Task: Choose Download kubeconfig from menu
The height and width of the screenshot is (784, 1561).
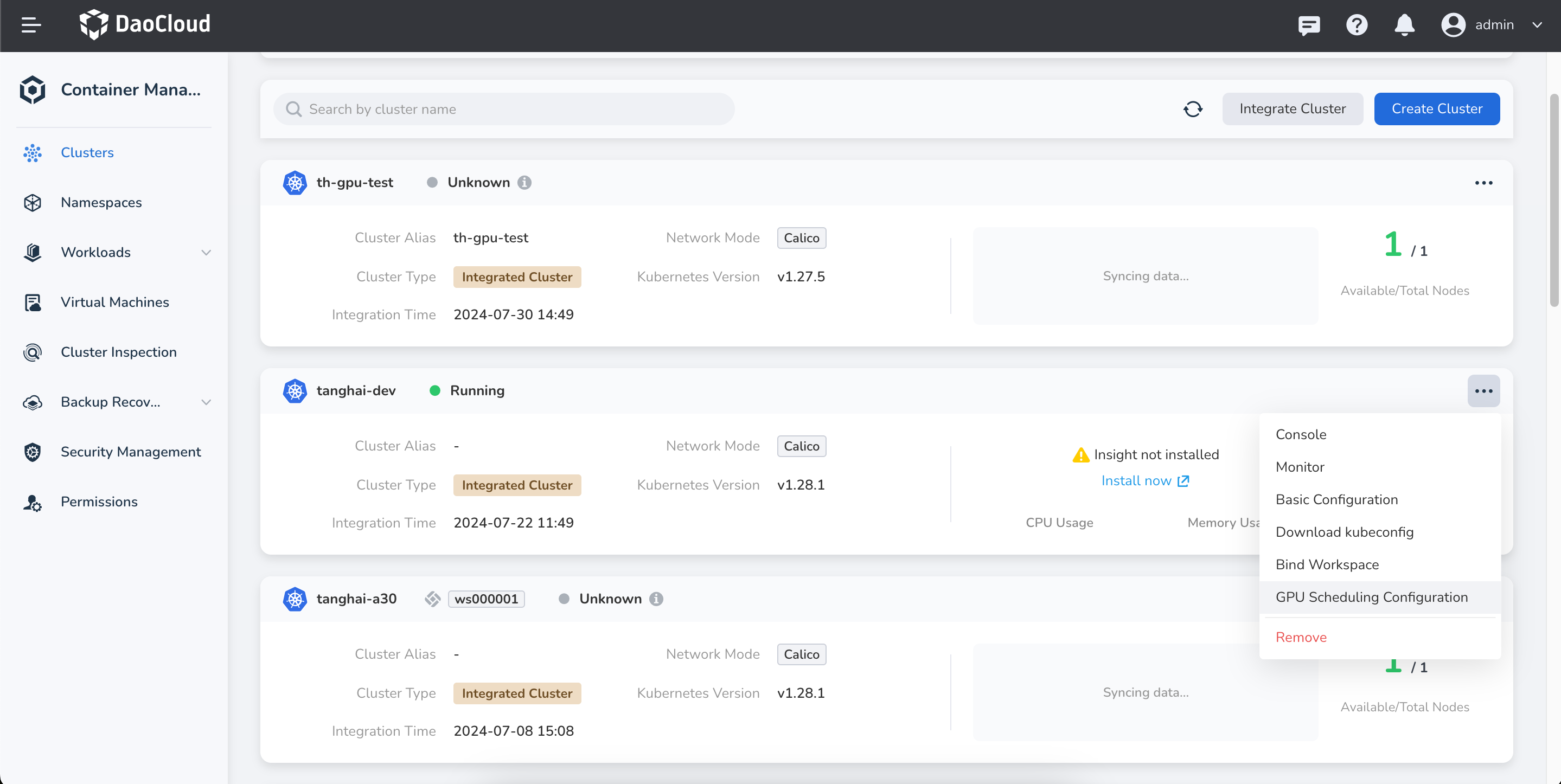Action: pos(1344,532)
